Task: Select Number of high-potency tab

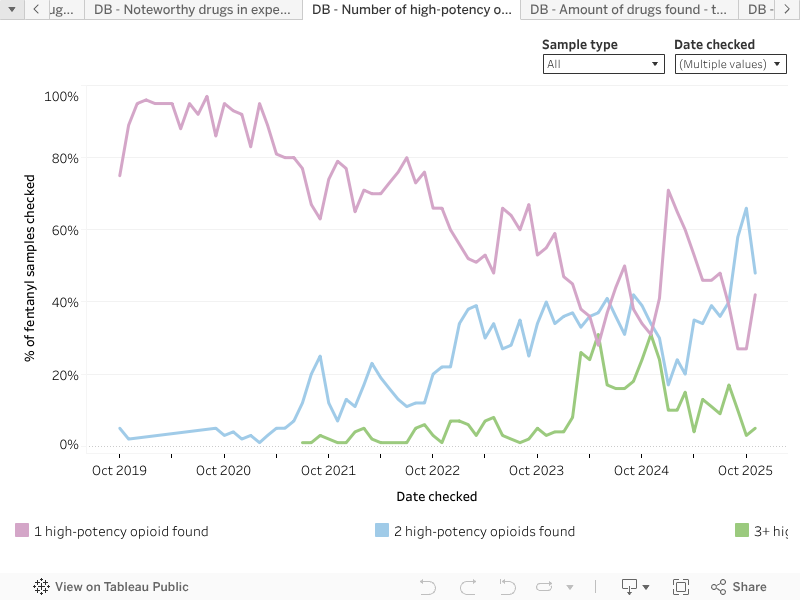Action: coord(411,10)
